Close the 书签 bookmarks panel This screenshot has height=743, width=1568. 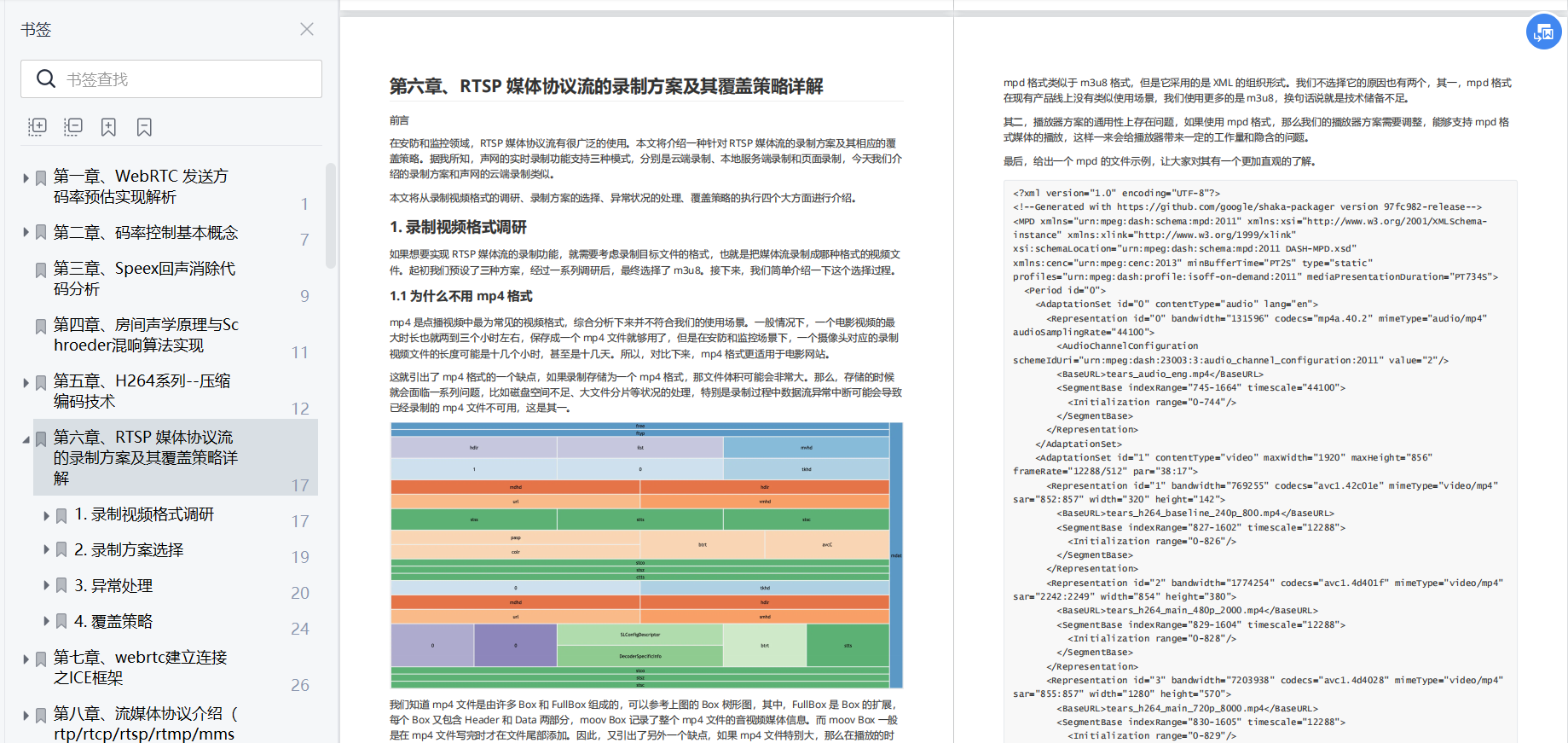click(x=307, y=29)
